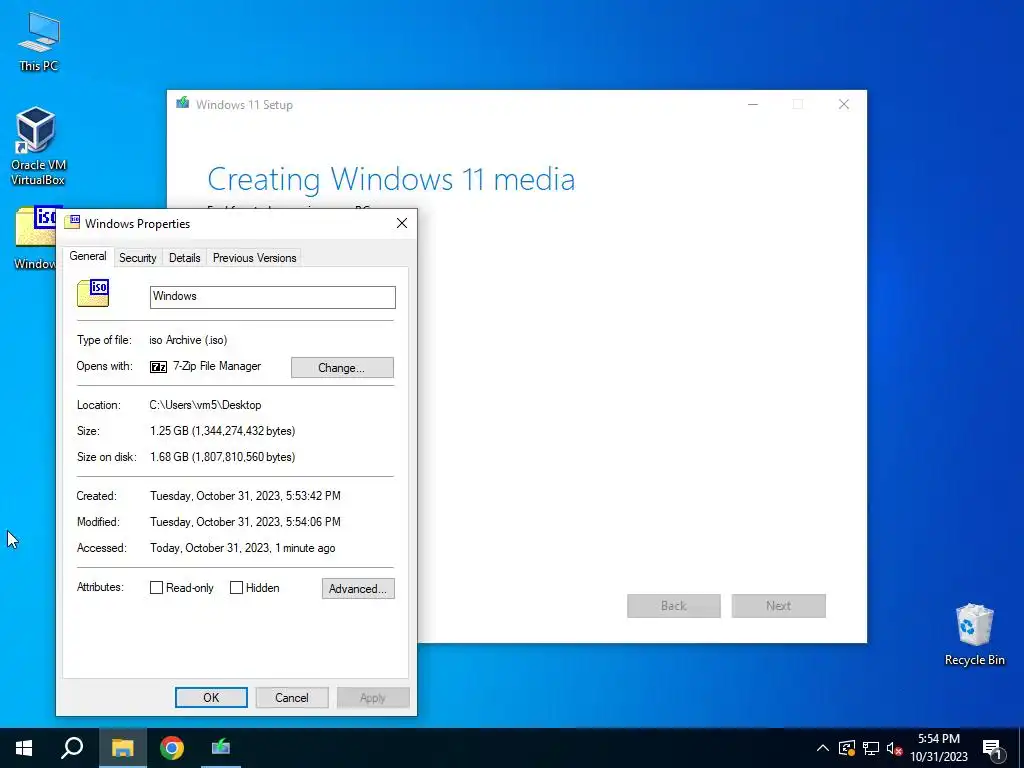This screenshot has height=768, width=1024.
Task: Click 'Creating Windows 11 media' heading
Action: [x=391, y=179]
